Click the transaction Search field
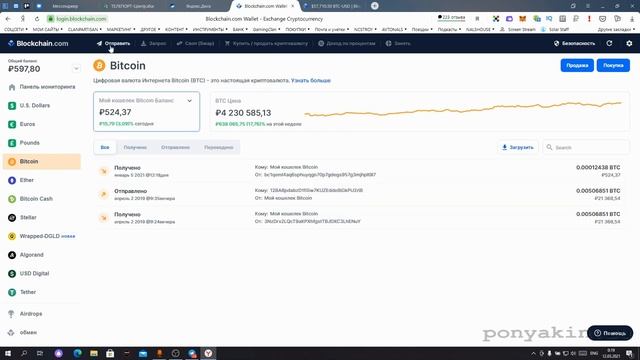640x360 pixels. (x=586, y=147)
